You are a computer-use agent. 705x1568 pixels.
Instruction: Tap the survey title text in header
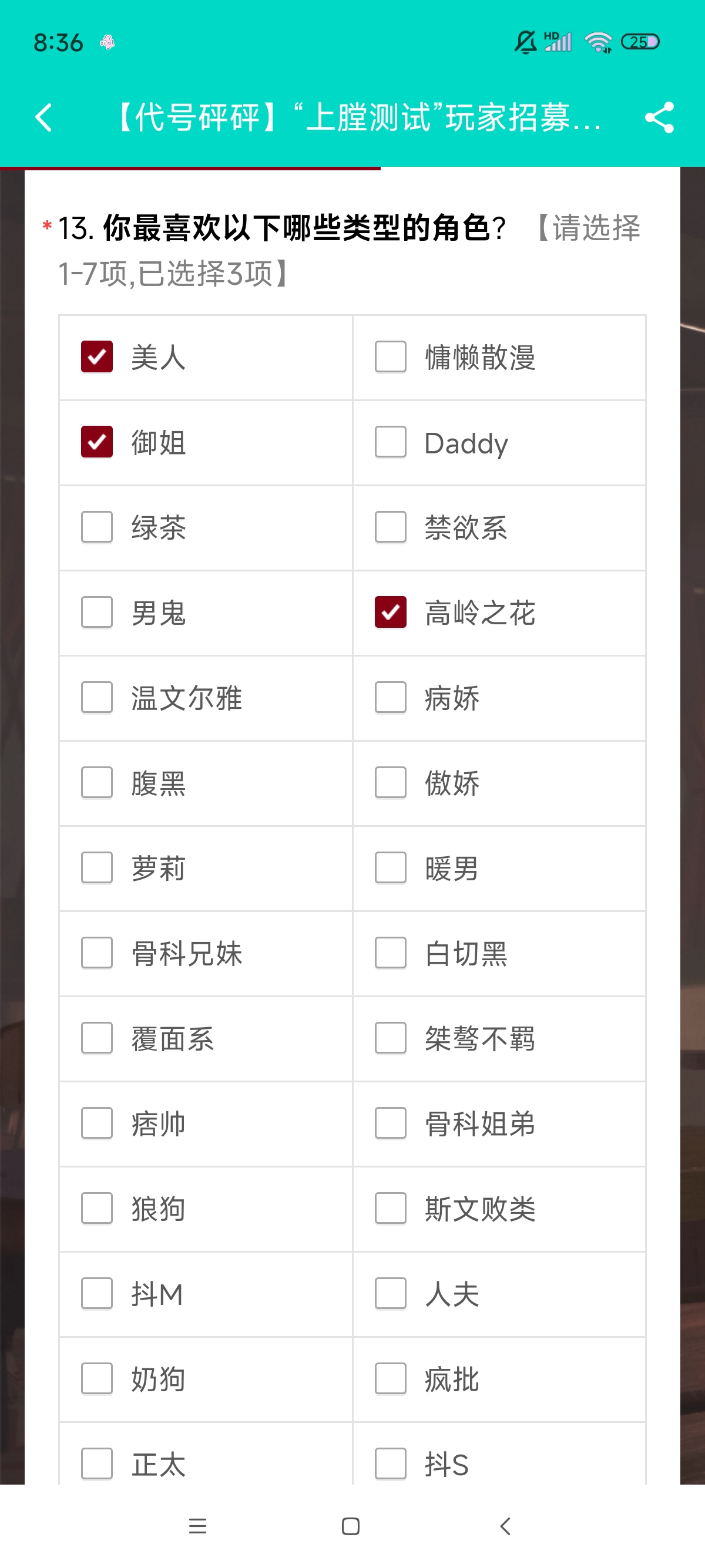[x=356, y=117]
